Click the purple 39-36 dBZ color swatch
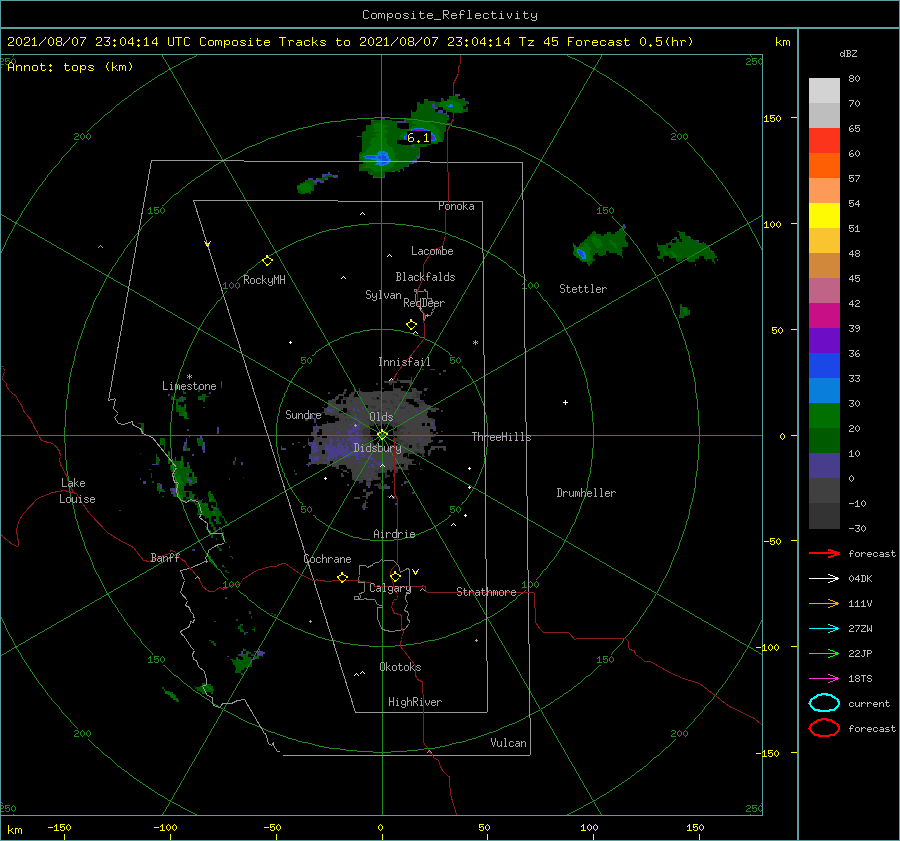 point(824,341)
